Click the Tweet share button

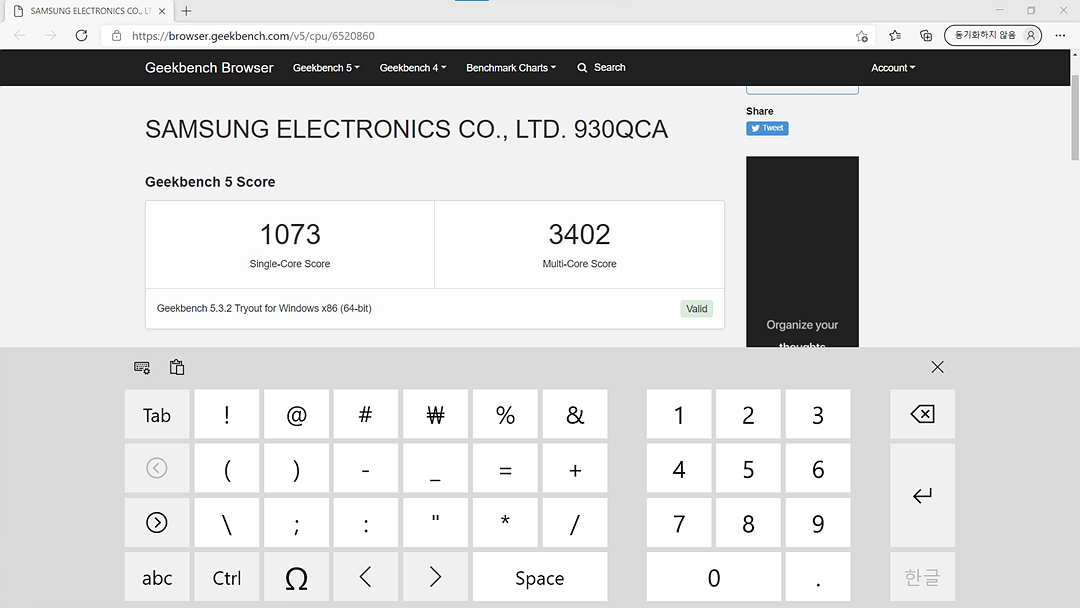click(767, 128)
